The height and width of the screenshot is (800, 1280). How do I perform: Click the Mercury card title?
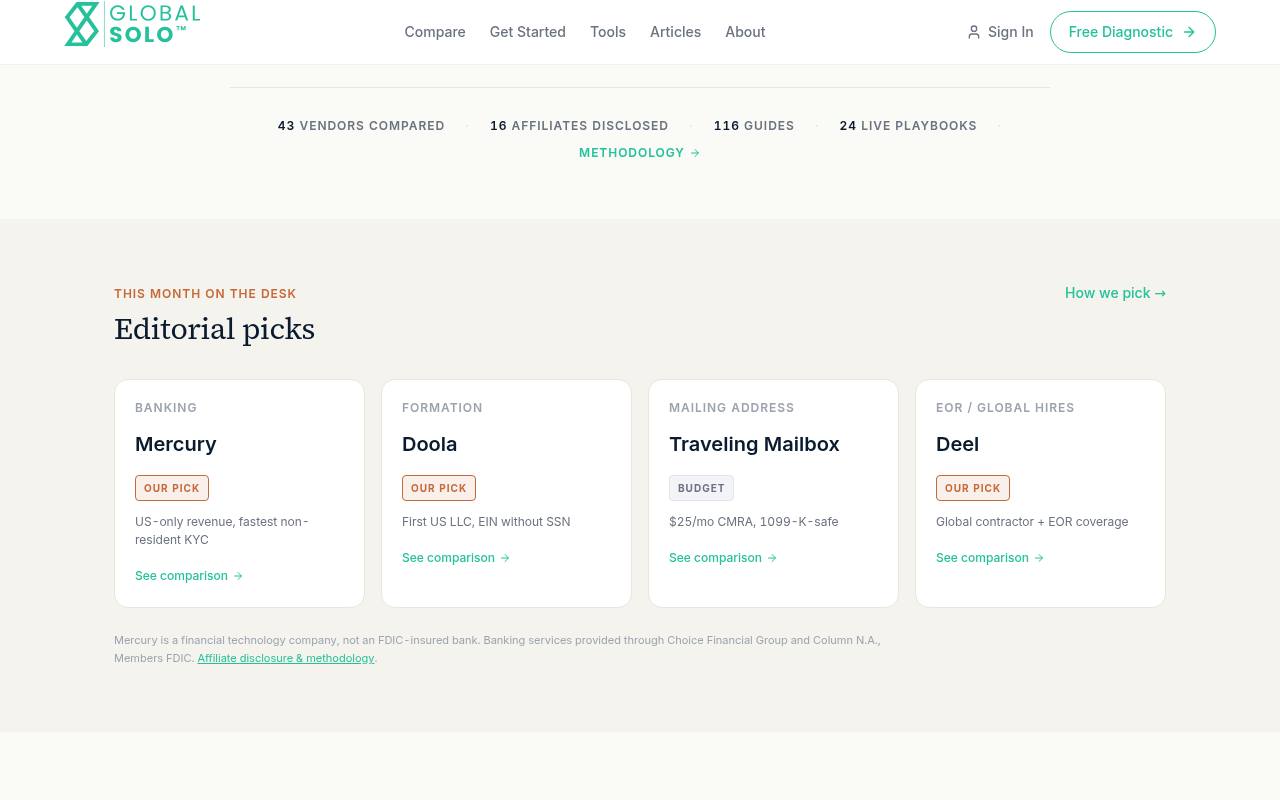click(176, 444)
